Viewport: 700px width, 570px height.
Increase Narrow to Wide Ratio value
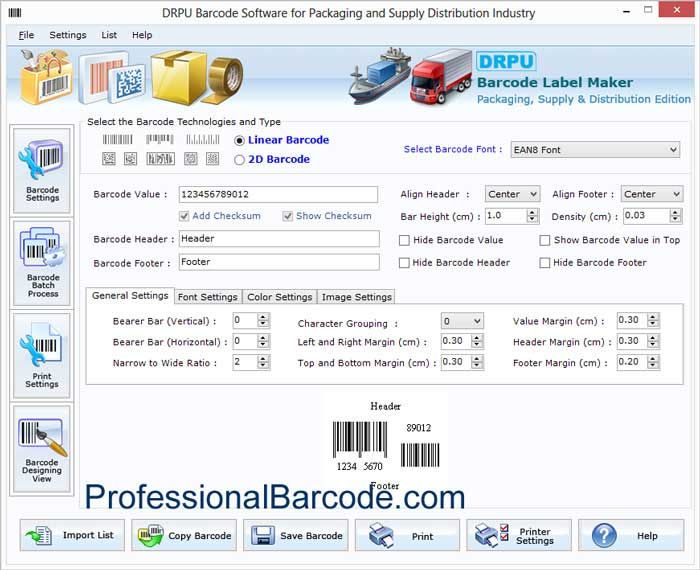pyautogui.click(x=263, y=359)
